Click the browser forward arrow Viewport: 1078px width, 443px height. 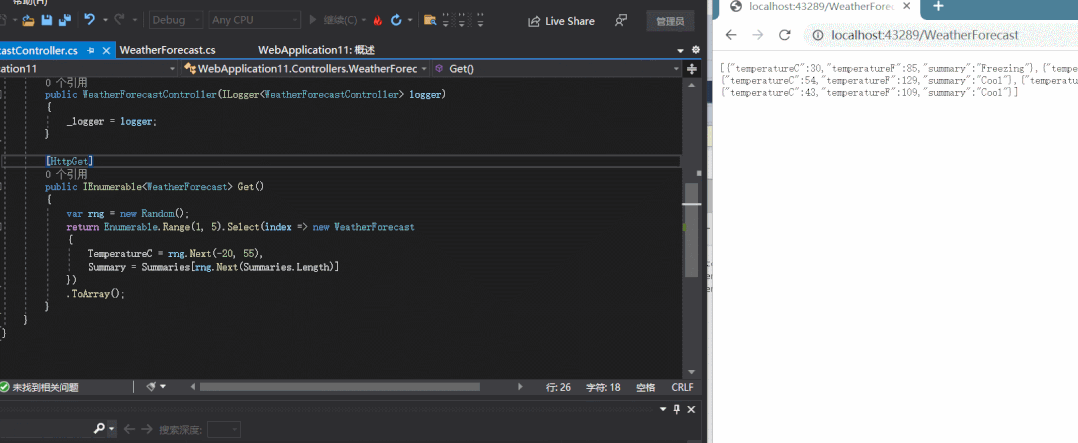point(758,35)
